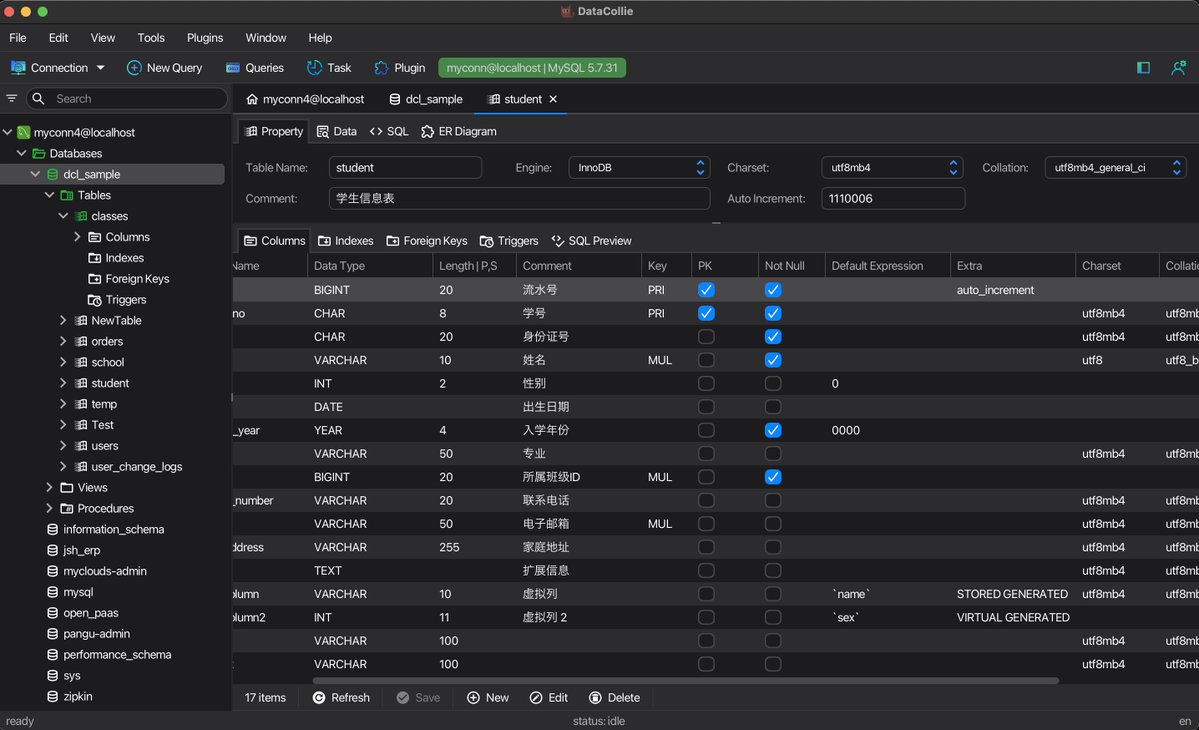Collapse the Databases tree node

[x=21, y=154]
